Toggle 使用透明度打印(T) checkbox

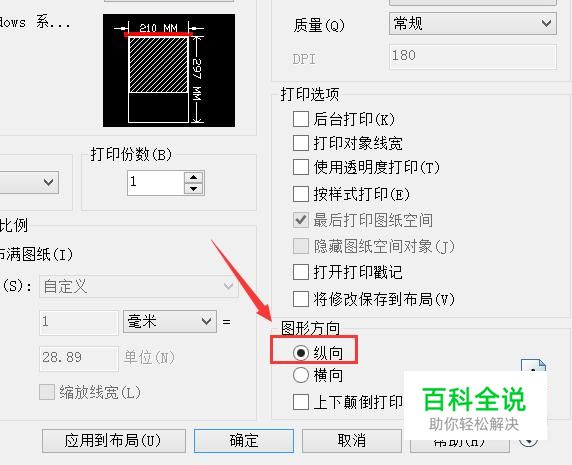(301, 167)
